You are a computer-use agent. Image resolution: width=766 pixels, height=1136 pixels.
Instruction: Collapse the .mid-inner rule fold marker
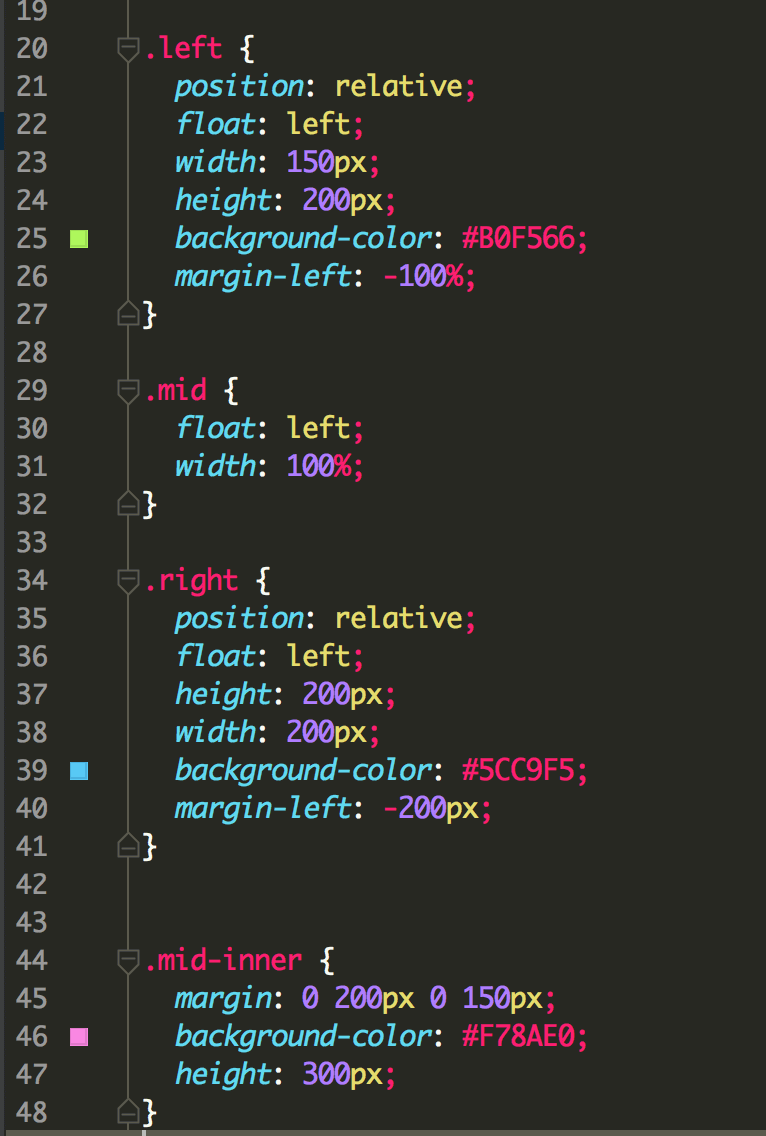[x=128, y=961]
